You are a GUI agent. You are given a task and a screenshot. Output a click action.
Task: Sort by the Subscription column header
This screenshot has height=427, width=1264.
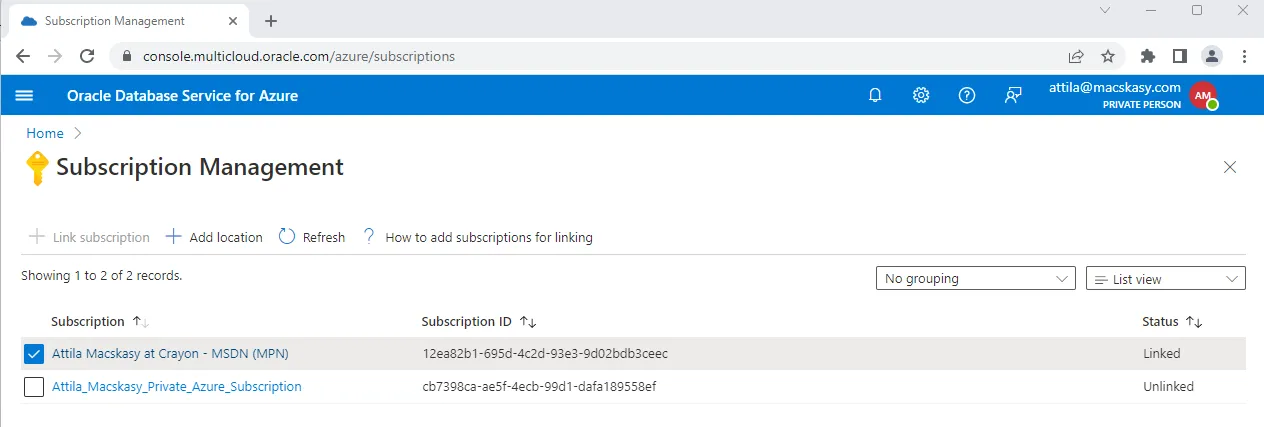click(x=100, y=322)
